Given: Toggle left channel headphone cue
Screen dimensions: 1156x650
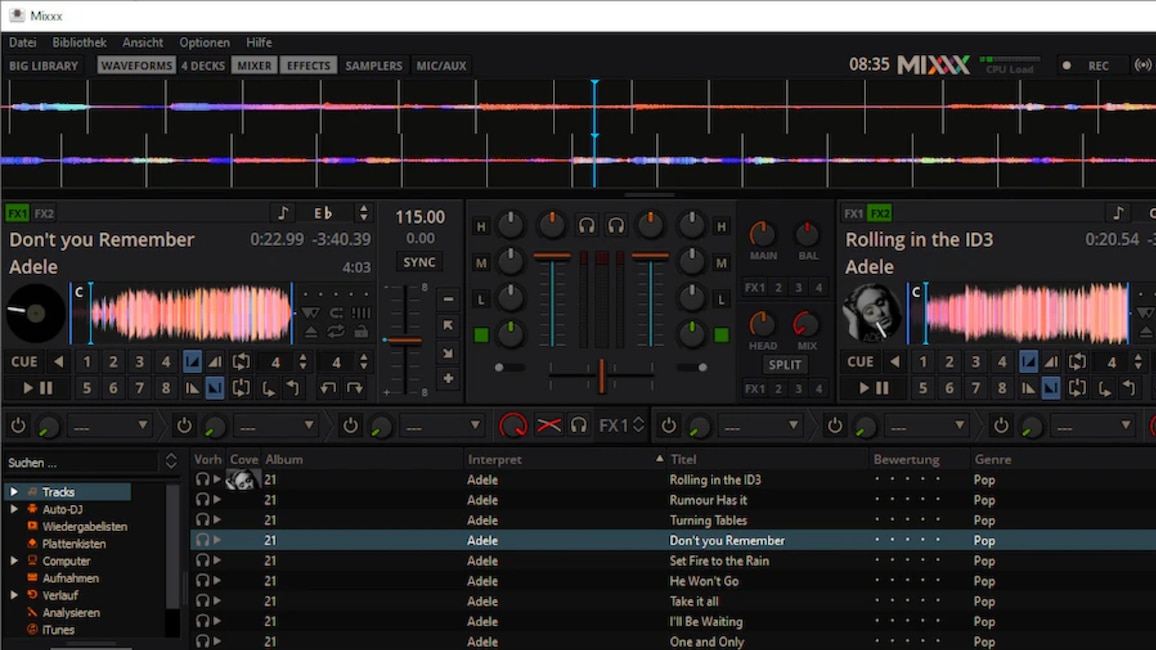Looking at the screenshot, I should pyautogui.click(x=587, y=226).
